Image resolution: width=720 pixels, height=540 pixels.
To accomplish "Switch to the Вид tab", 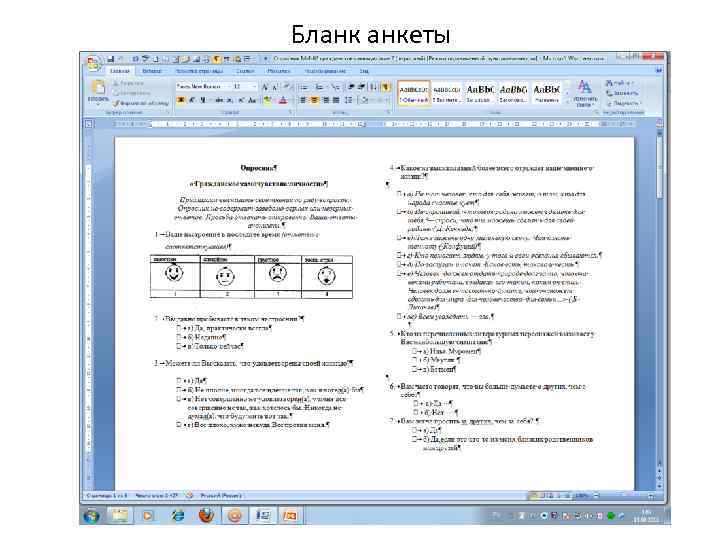I will pos(364,71).
